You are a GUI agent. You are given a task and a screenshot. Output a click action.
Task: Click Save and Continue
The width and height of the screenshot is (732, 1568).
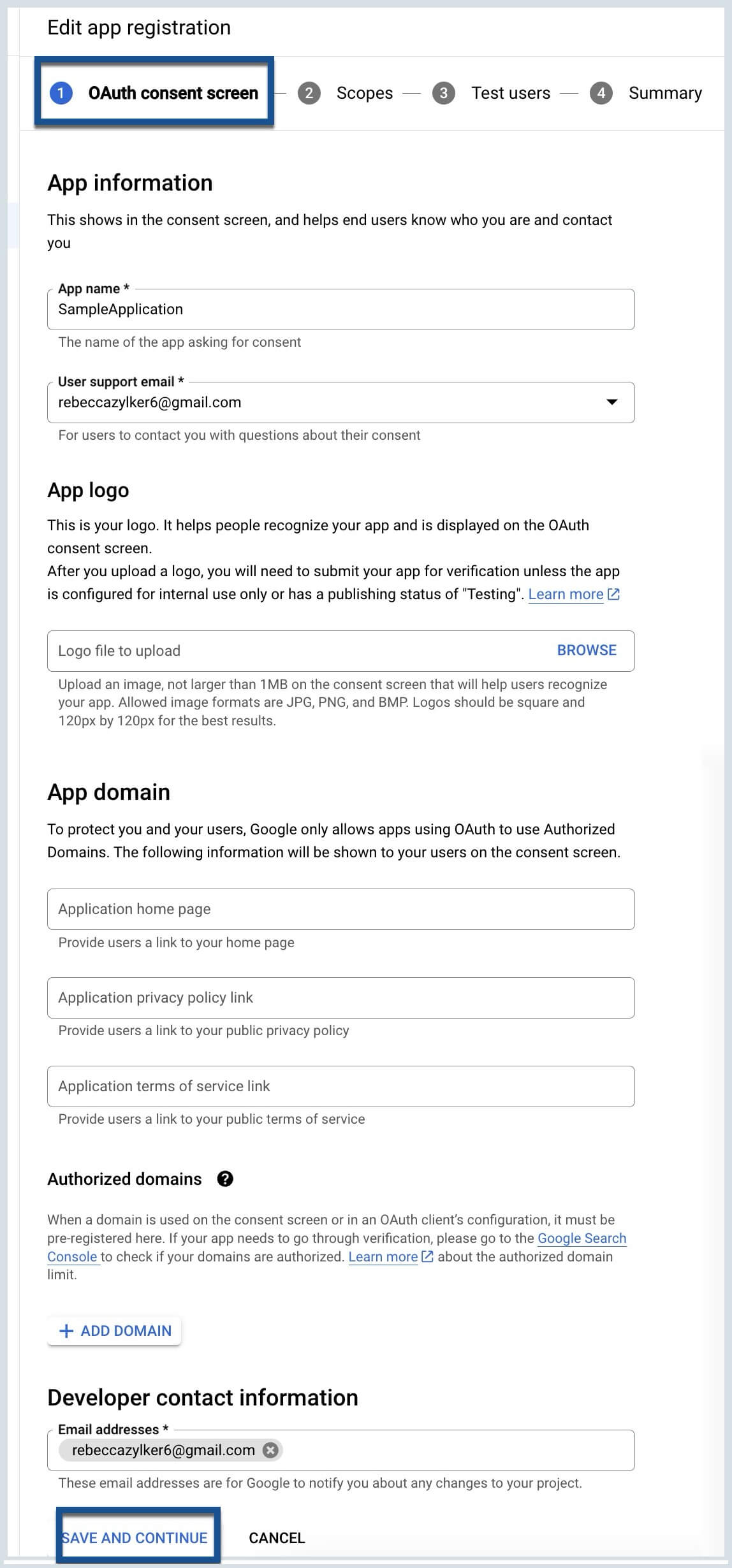pos(135,1537)
